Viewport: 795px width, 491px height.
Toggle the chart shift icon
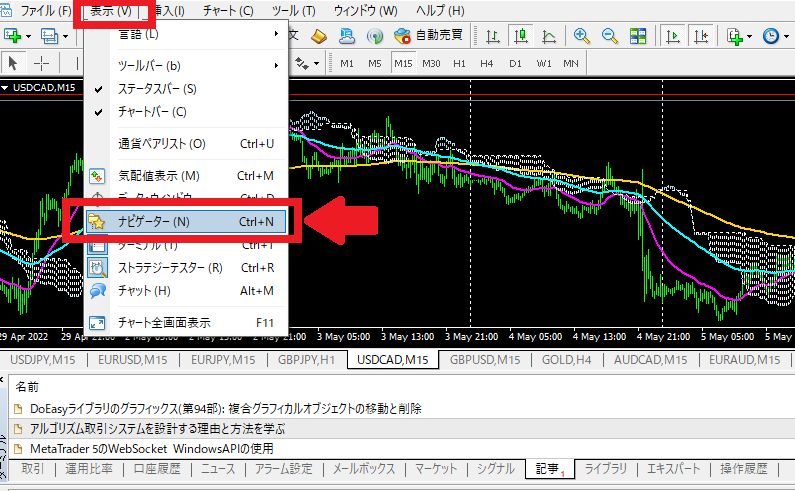(701, 36)
